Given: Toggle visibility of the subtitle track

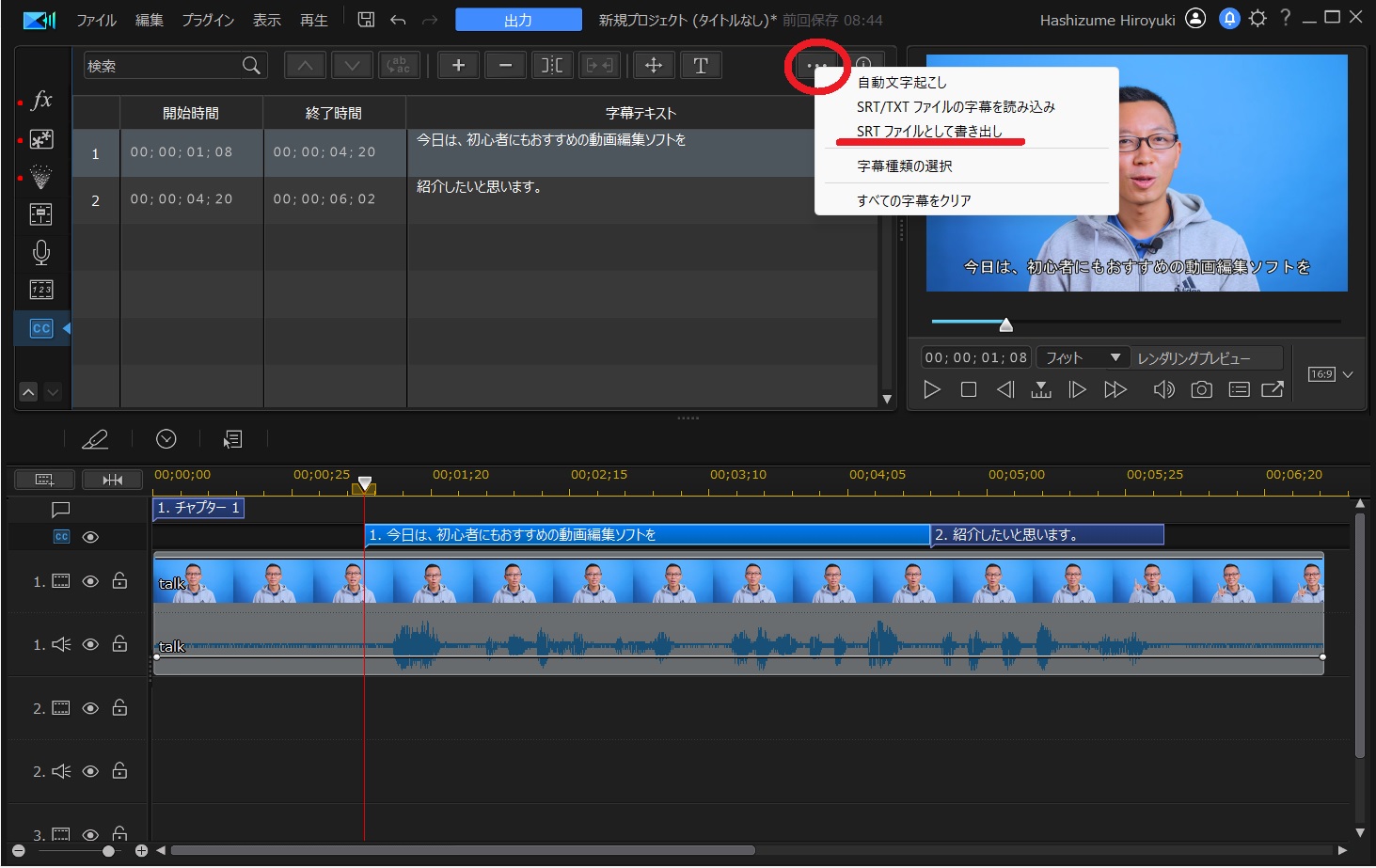Looking at the screenshot, I should coord(90,537).
